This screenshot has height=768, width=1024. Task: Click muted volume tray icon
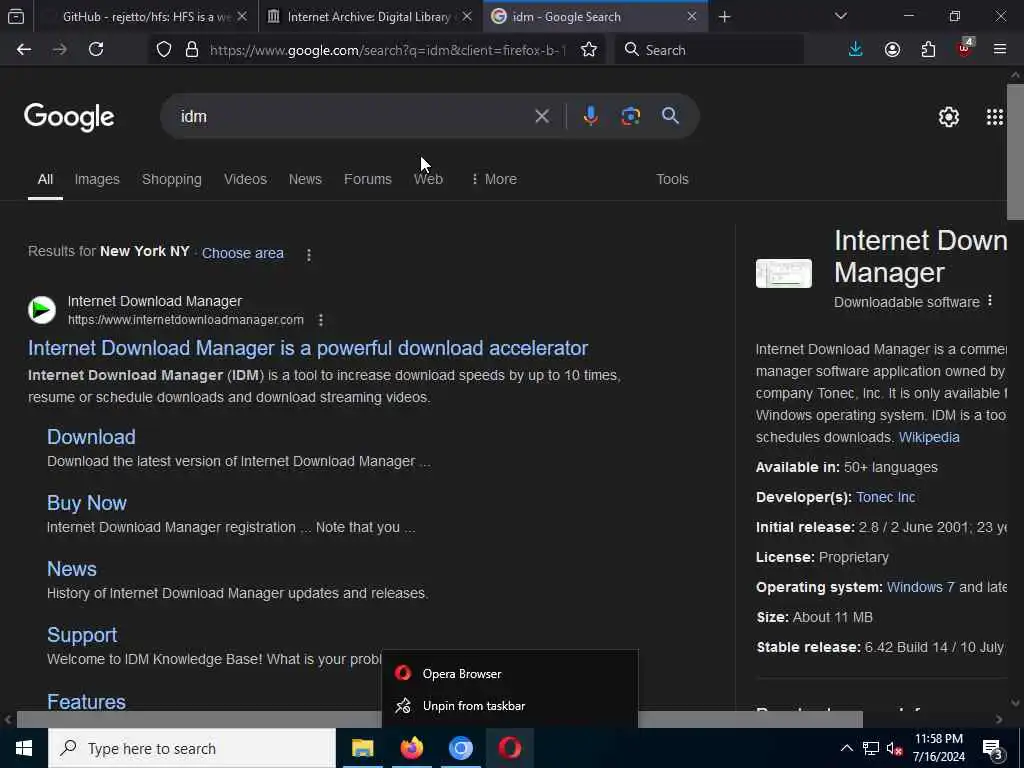[x=895, y=749]
